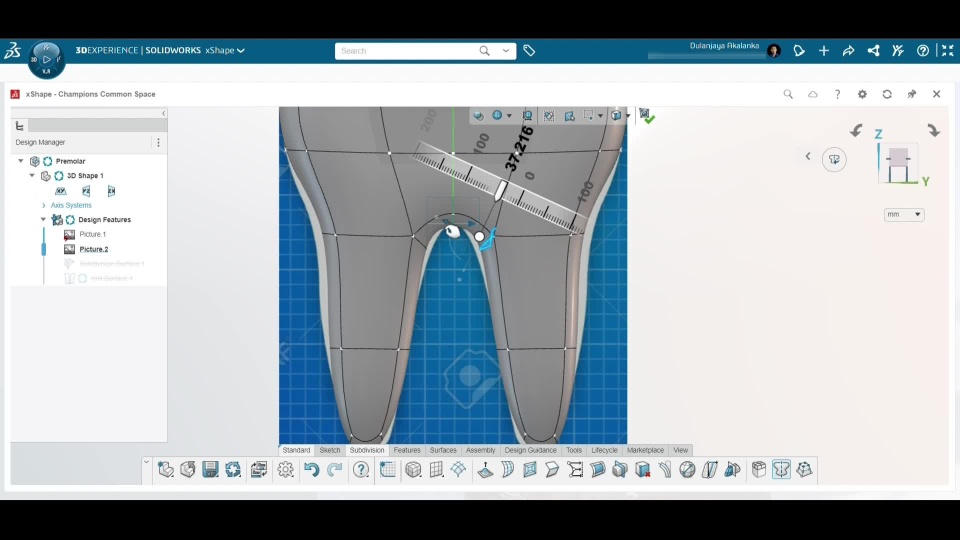Switch to the Sketch tab
This screenshot has height=540, width=960.
pyautogui.click(x=329, y=450)
